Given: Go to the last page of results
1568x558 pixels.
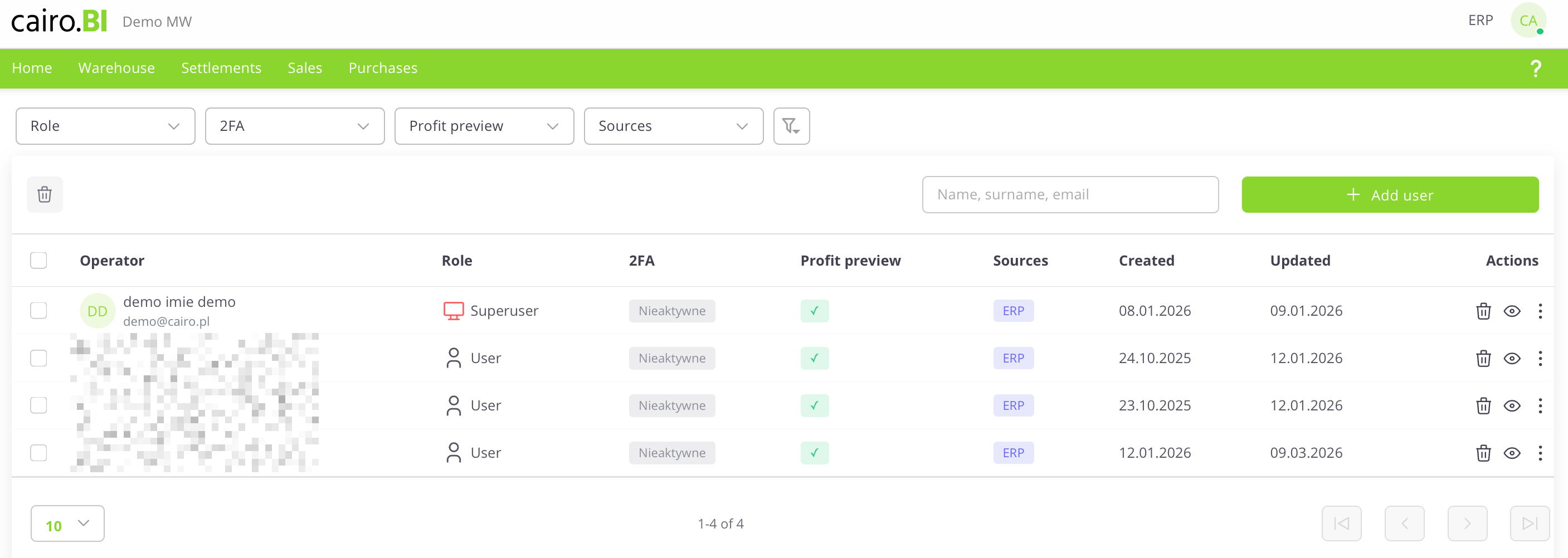Looking at the screenshot, I should [x=1529, y=523].
